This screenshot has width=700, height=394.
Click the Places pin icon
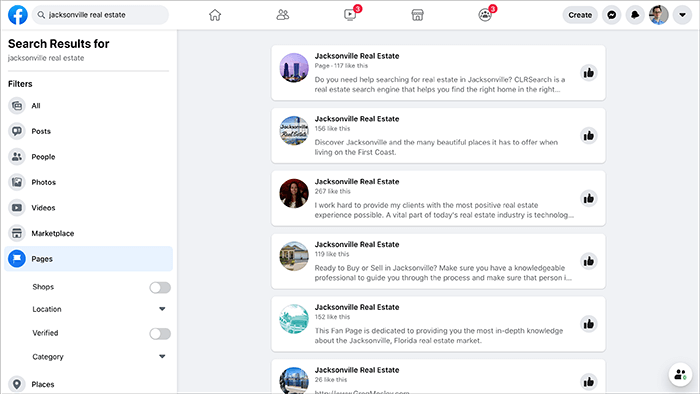click(17, 384)
